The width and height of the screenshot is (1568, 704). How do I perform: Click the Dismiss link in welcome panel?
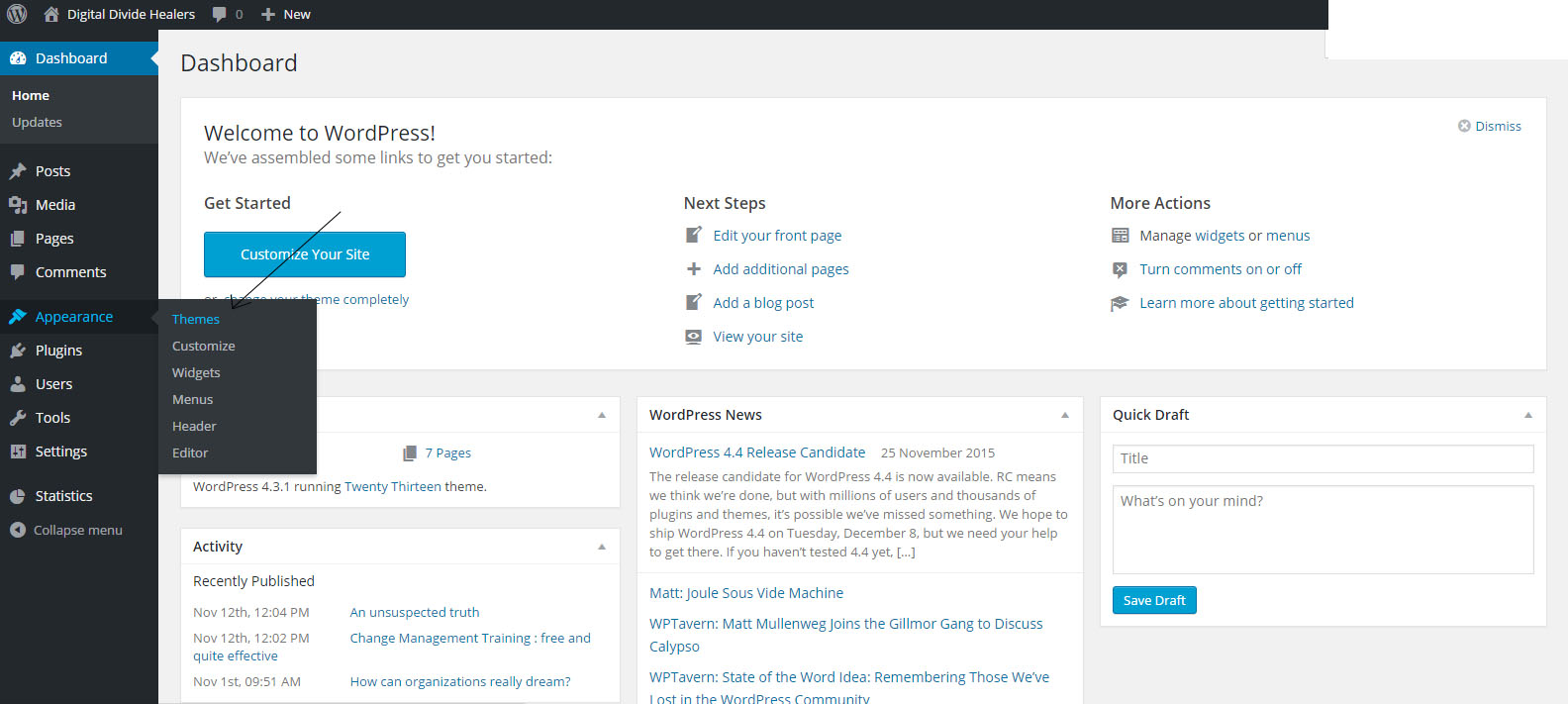pos(1498,126)
